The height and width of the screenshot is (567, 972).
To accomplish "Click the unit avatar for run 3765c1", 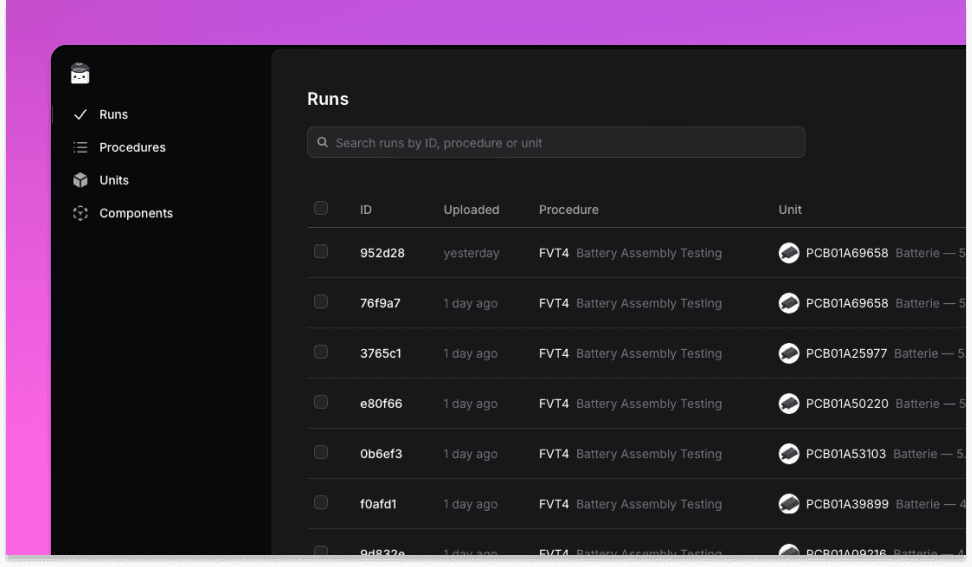I will click(789, 353).
